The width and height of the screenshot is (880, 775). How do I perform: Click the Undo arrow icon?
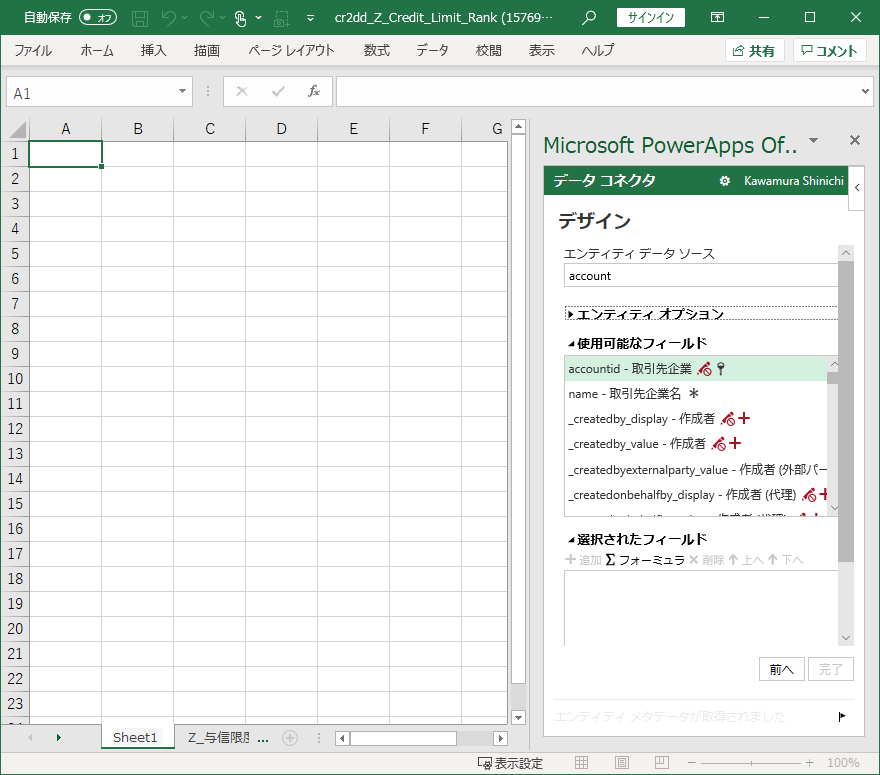(168, 19)
